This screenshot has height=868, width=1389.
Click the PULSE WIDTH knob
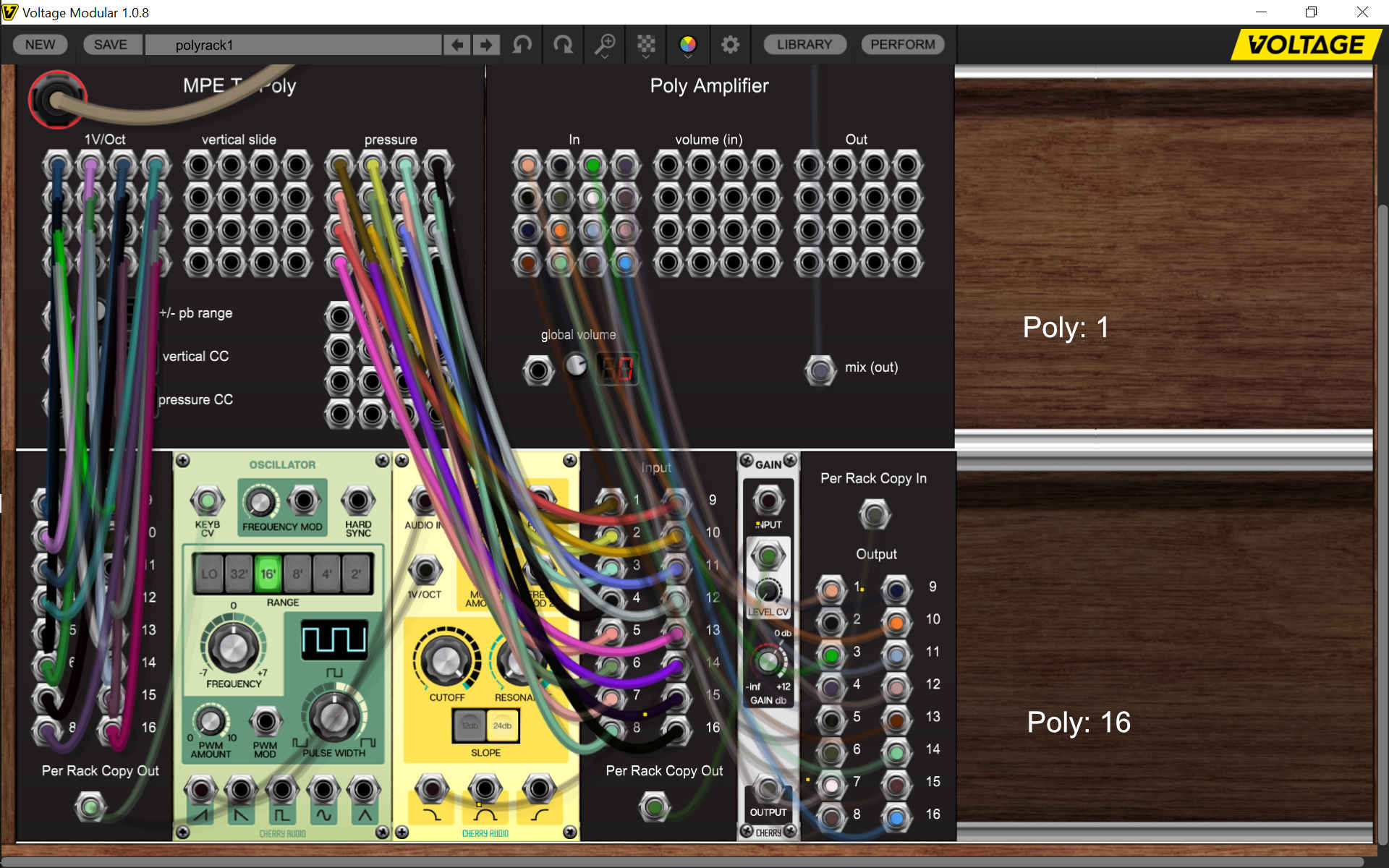(x=334, y=716)
